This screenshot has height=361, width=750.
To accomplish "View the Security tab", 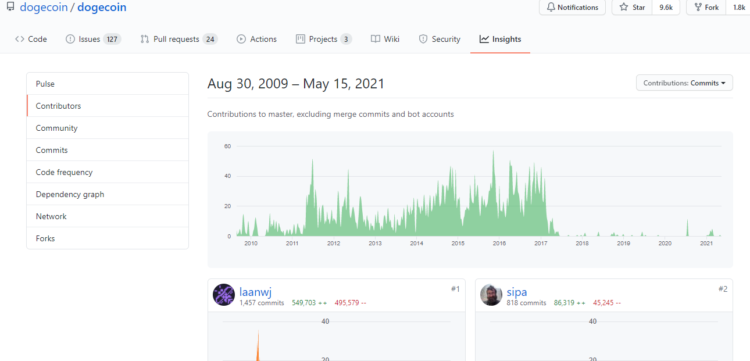I will pyautogui.click(x=439, y=39).
